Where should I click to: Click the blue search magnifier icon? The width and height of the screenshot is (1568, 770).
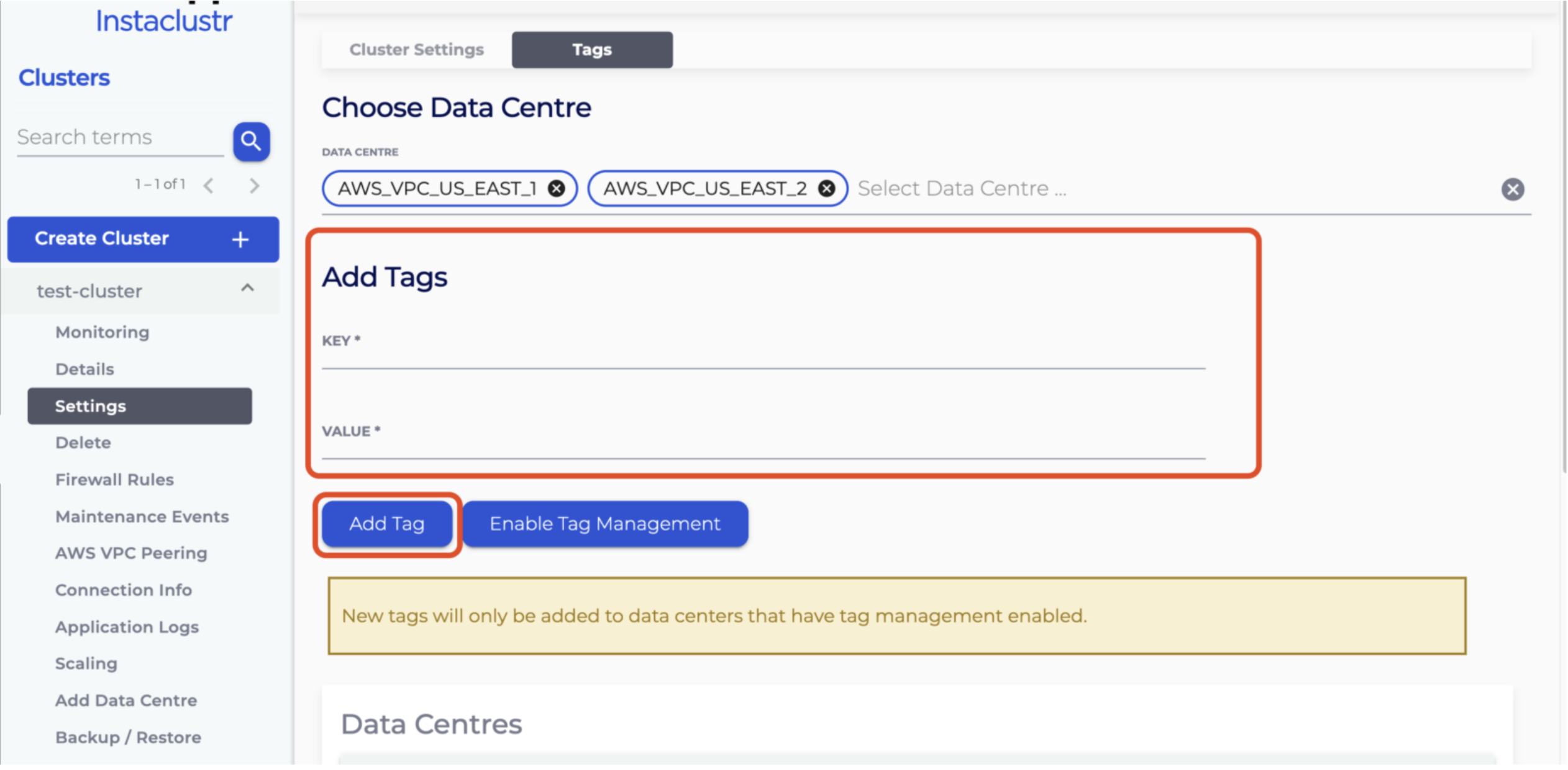(x=251, y=142)
